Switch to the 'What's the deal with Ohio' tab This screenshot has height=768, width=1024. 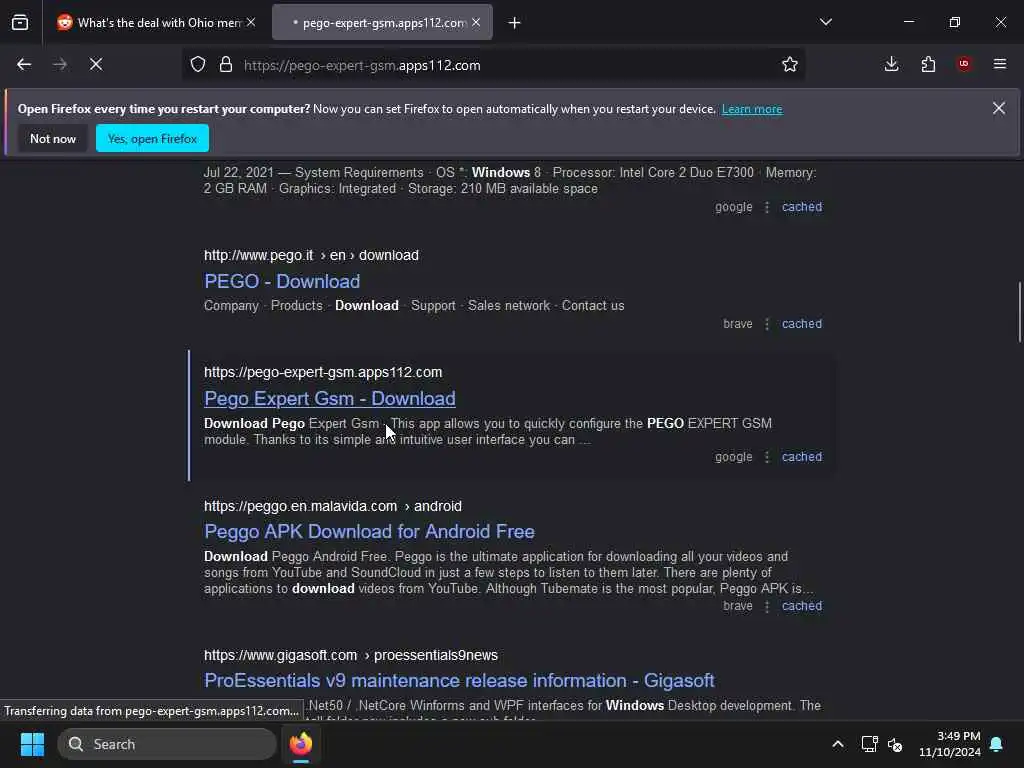(x=155, y=23)
